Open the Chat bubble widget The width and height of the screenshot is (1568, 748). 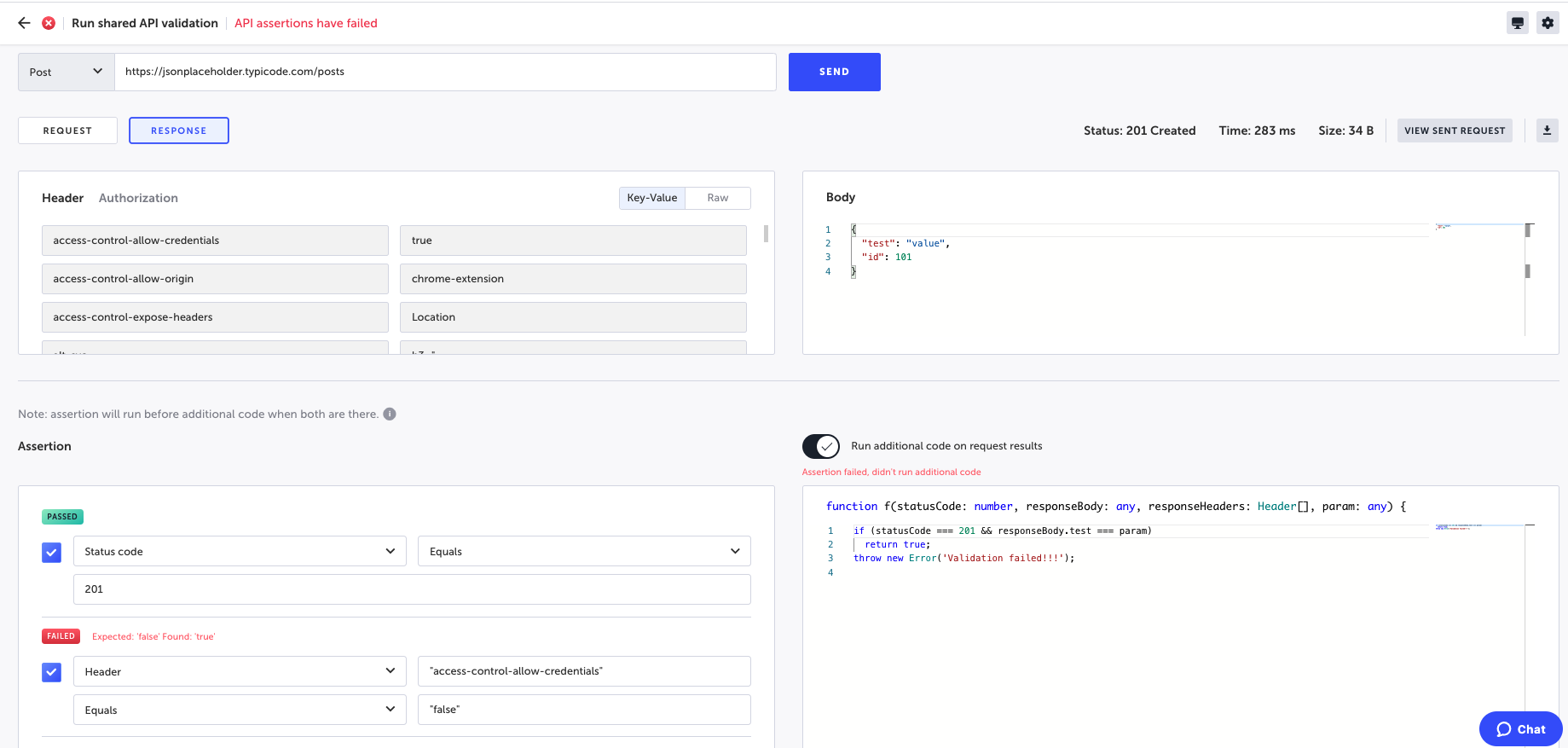click(x=1520, y=728)
